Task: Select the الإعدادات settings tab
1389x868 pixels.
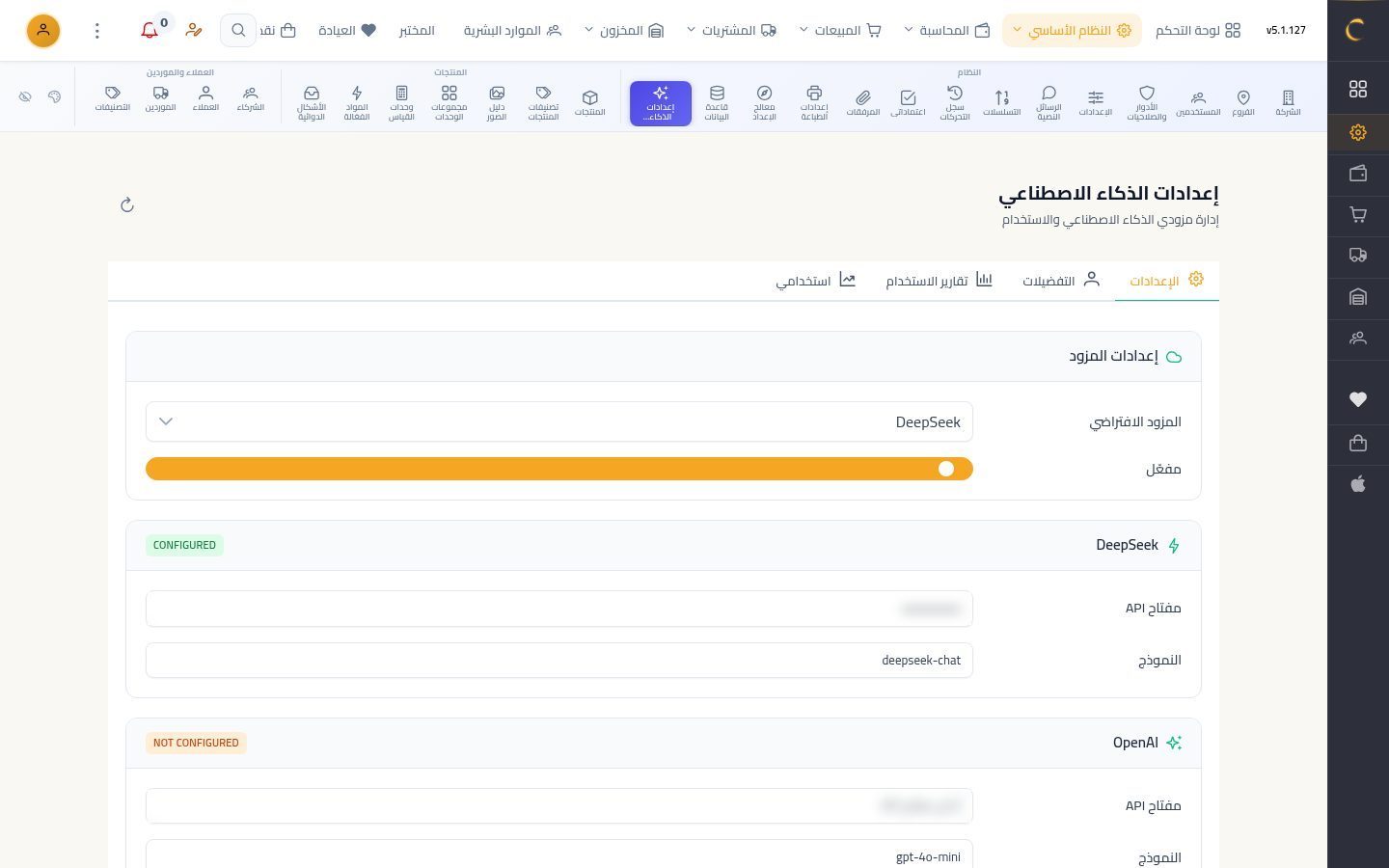Action: 1167,281
